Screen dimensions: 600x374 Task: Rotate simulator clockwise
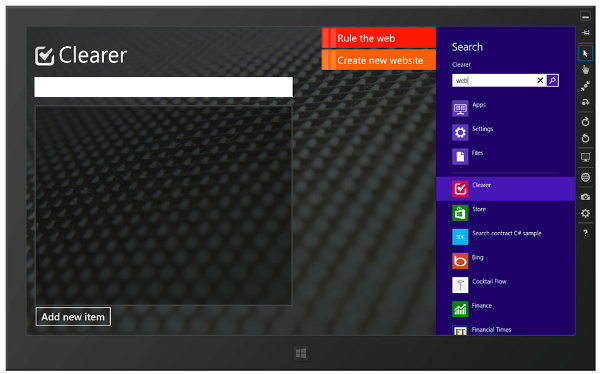[585, 122]
